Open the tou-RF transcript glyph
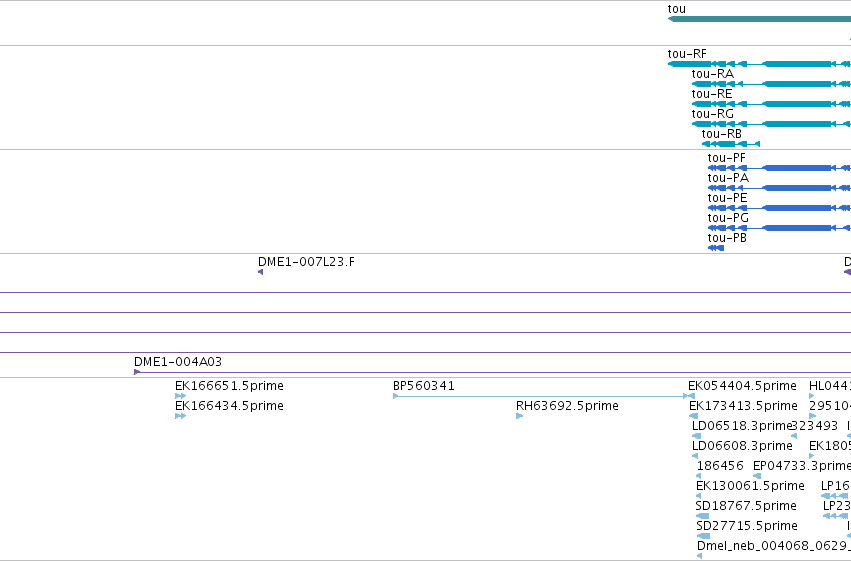The height and width of the screenshot is (561, 851). click(759, 64)
